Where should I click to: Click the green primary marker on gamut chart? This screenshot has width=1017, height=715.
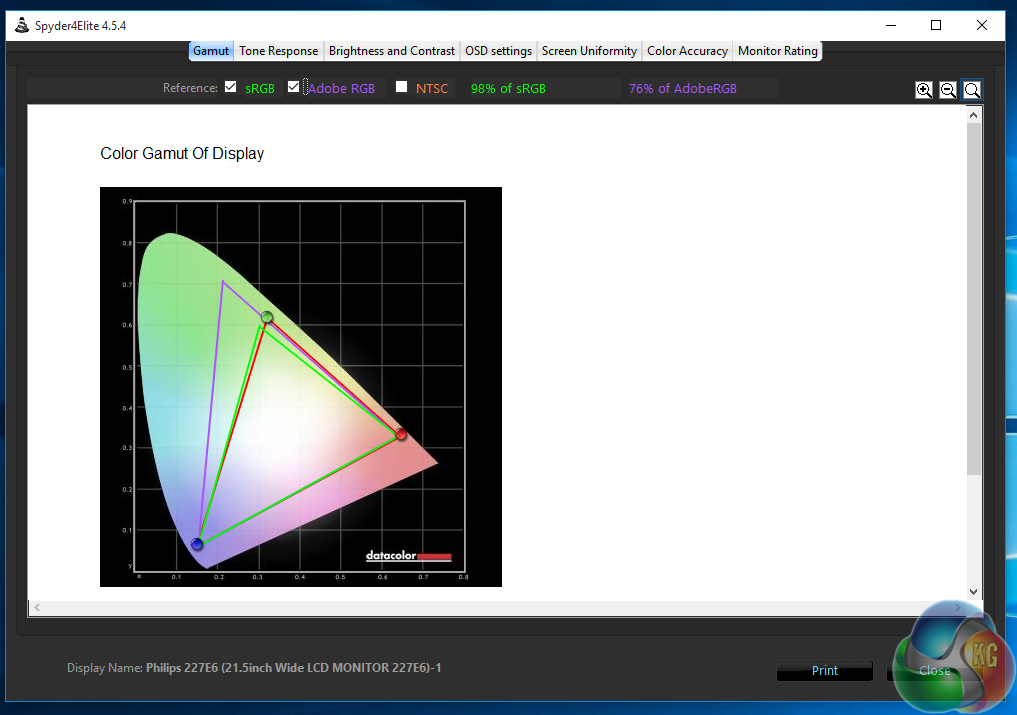(267, 317)
